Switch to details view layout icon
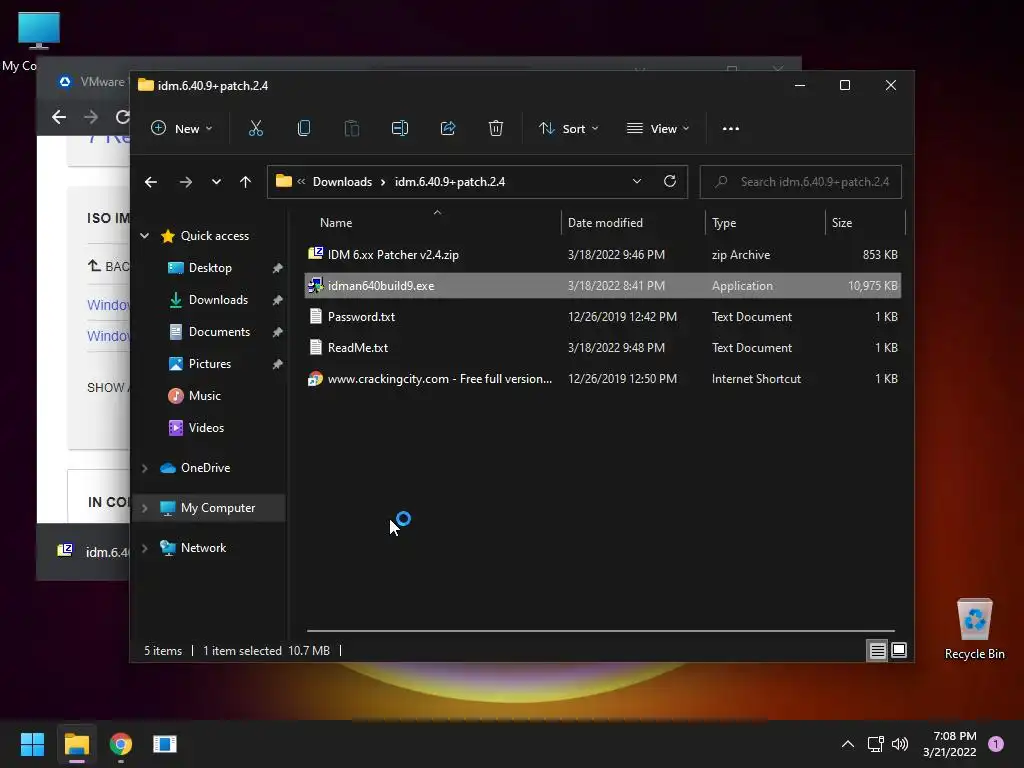This screenshot has height=768, width=1024. (877, 650)
